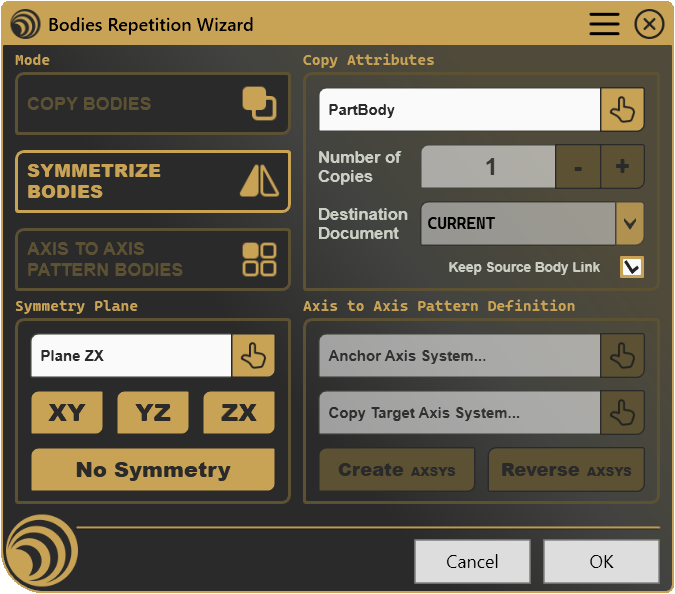
Task: Confirm with the OK button
Action: [x=601, y=562]
